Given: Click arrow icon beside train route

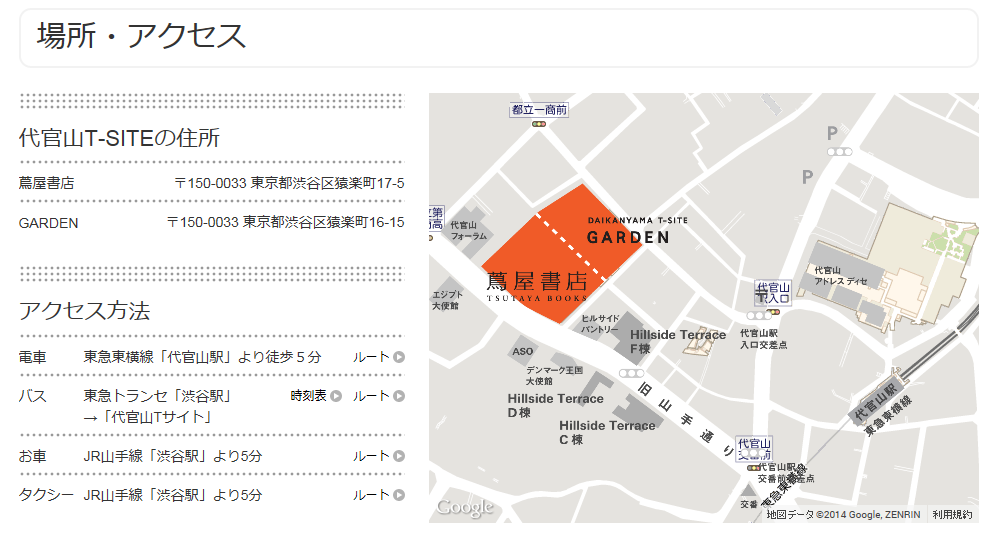Looking at the screenshot, I should point(399,358).
